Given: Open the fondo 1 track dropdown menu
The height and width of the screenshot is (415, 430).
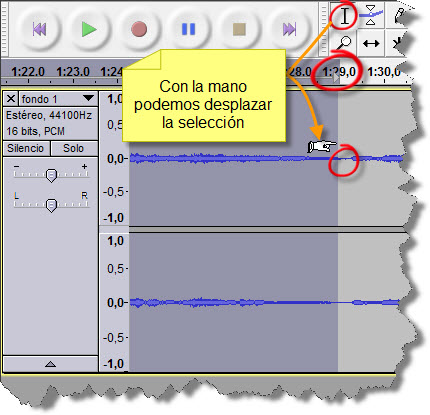Looking at the screenshot, I should [x=88, y=99].
